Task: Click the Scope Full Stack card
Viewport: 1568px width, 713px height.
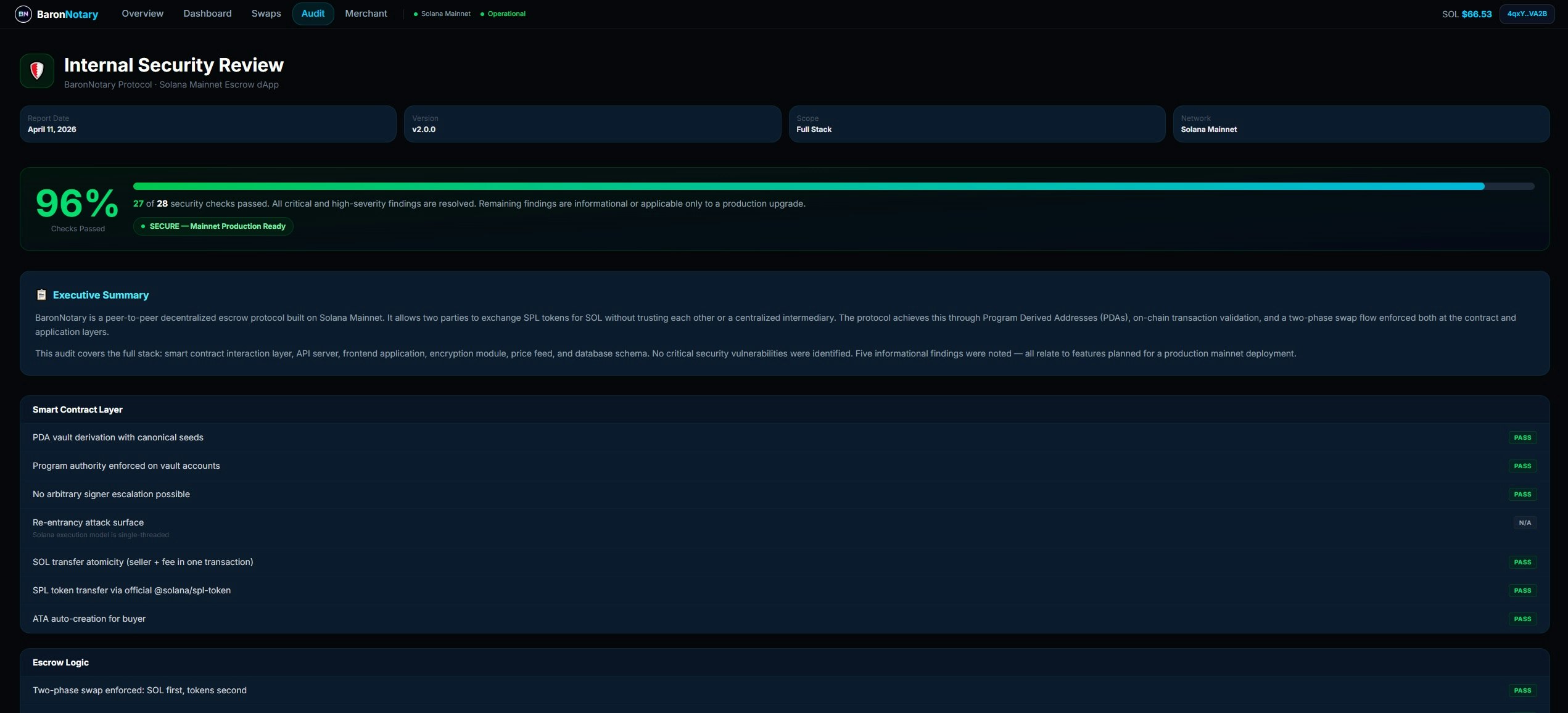Action: 976,124
